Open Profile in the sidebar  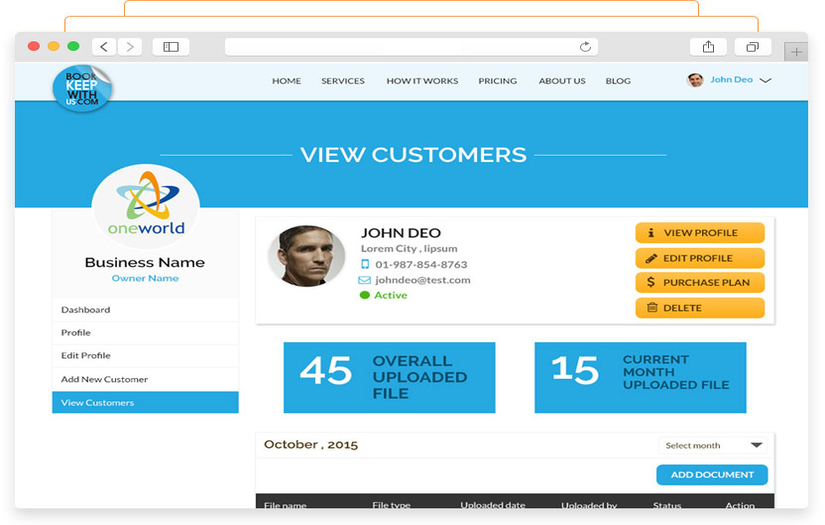click(145, 333)
